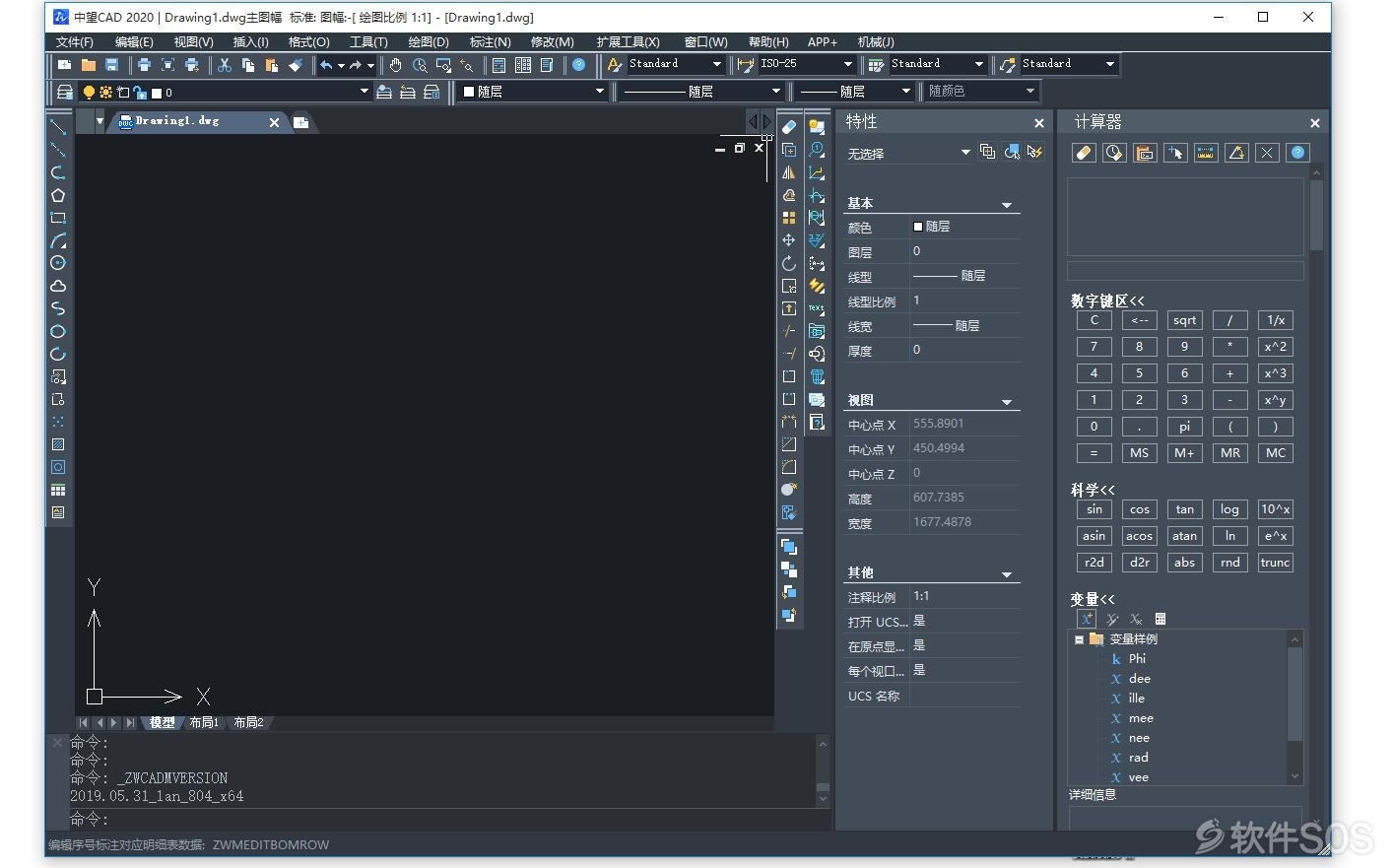The width and height of the screenshot is (1393, 868).
Task: Select the dee variable in the tree
Action: pos(1140,679)
